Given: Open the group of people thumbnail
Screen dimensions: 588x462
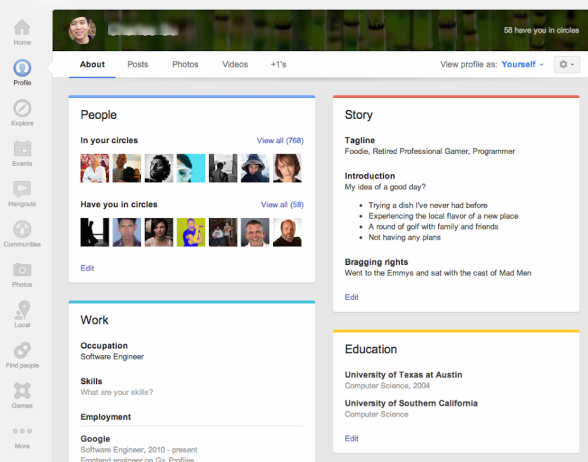Looking at the screenshot, I should [x=223, y=232].
